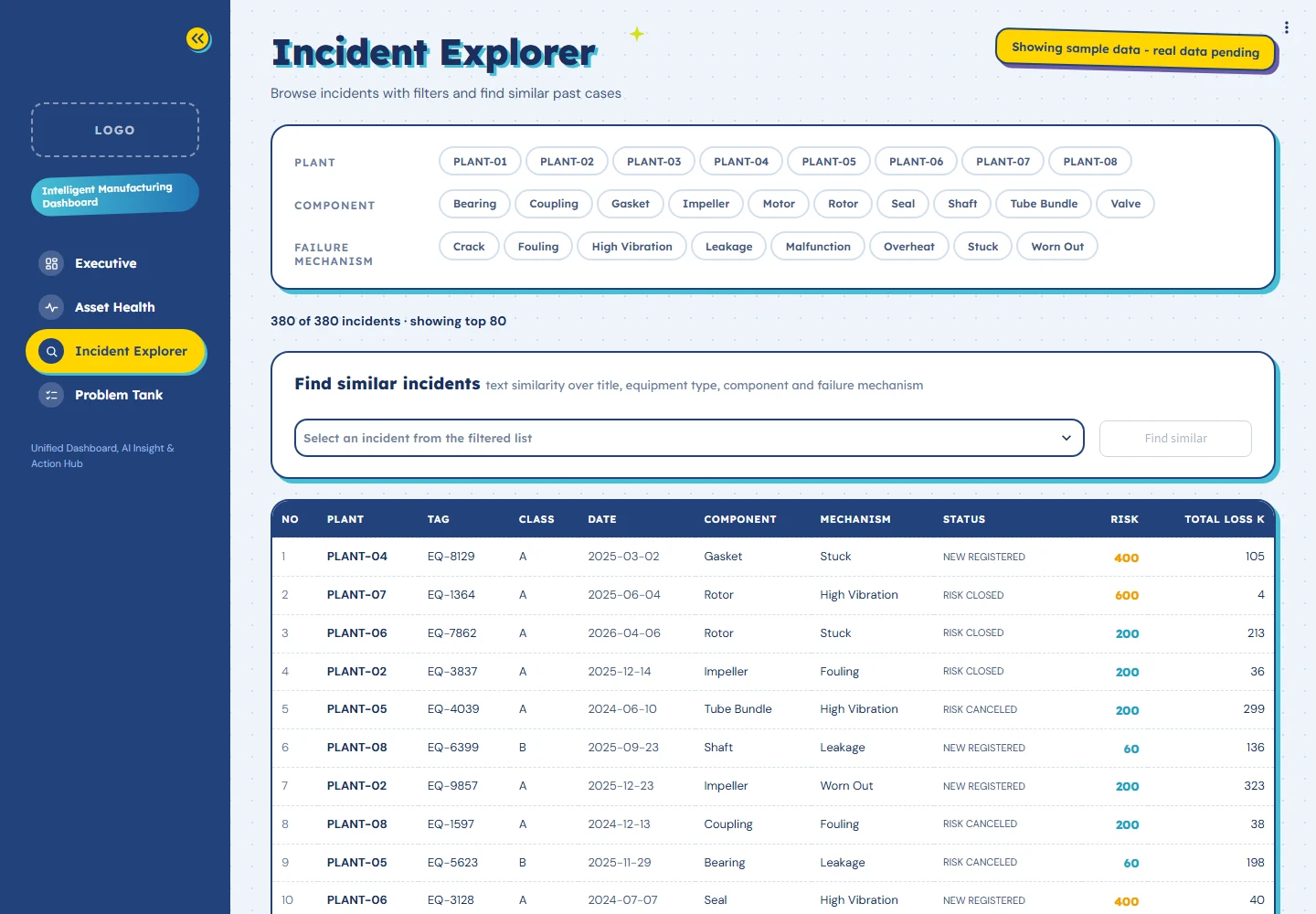Click the EQ-5623 tag cell
Image resolution: width=1316 pixels, height=914 pixels.
[452, 863]
